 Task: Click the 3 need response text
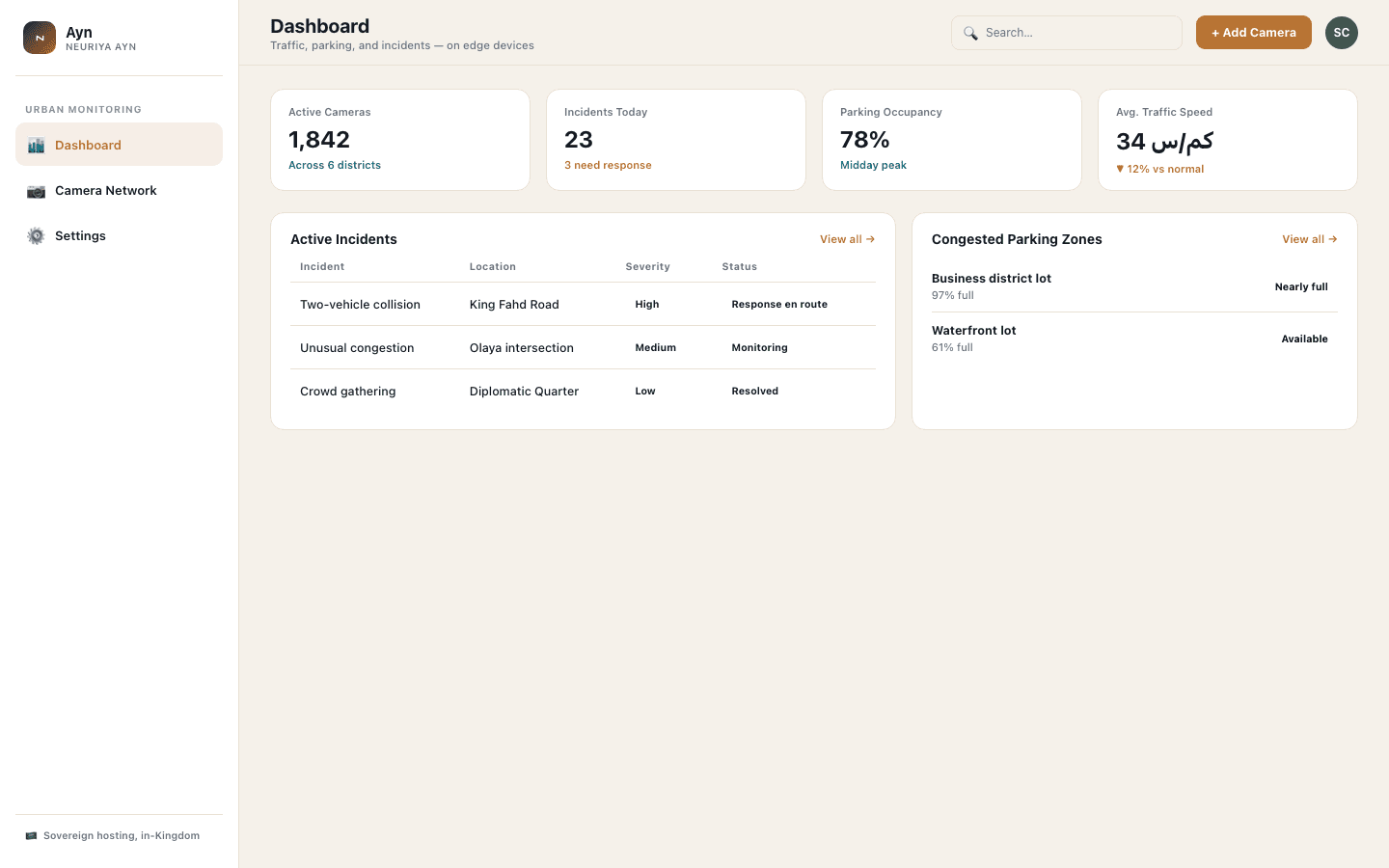point(608,166)
